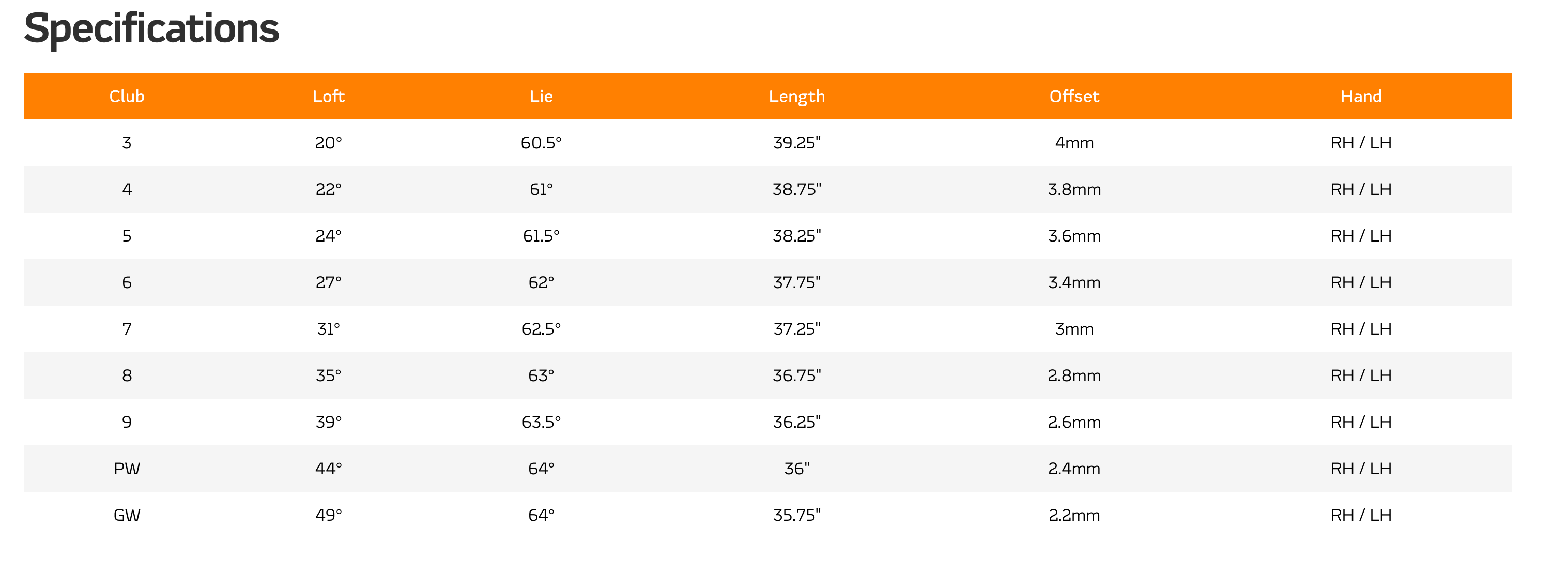Select the PW club cell
1568x572 pixels.
pos(127,469)
